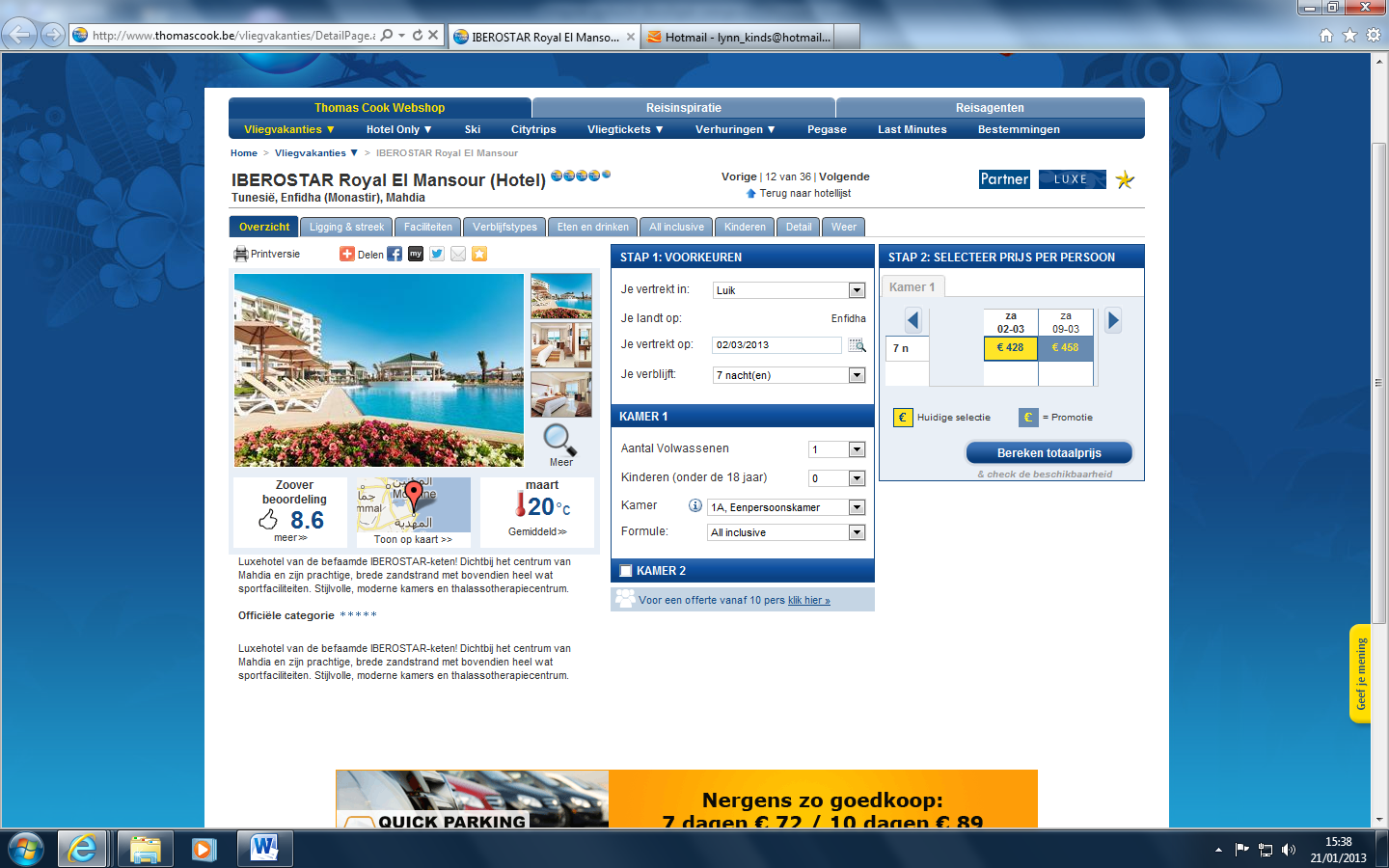
Task: Show earlier dates with the left arrow
Action: coord(913,320)
